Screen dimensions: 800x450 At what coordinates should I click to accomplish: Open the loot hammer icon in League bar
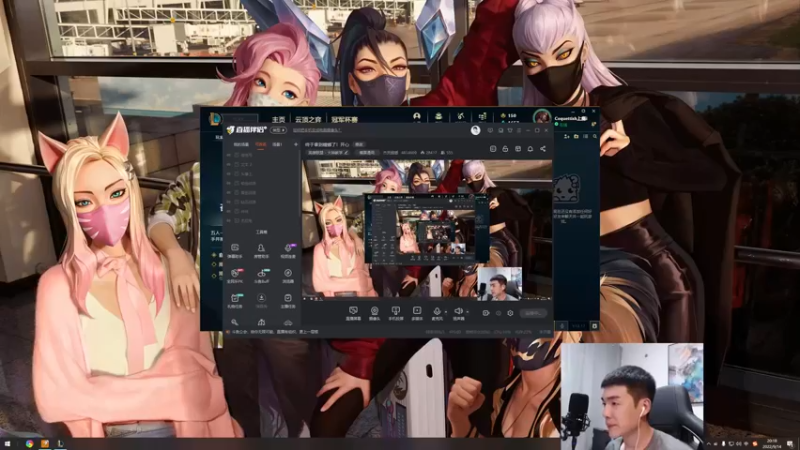coord(460,116)
